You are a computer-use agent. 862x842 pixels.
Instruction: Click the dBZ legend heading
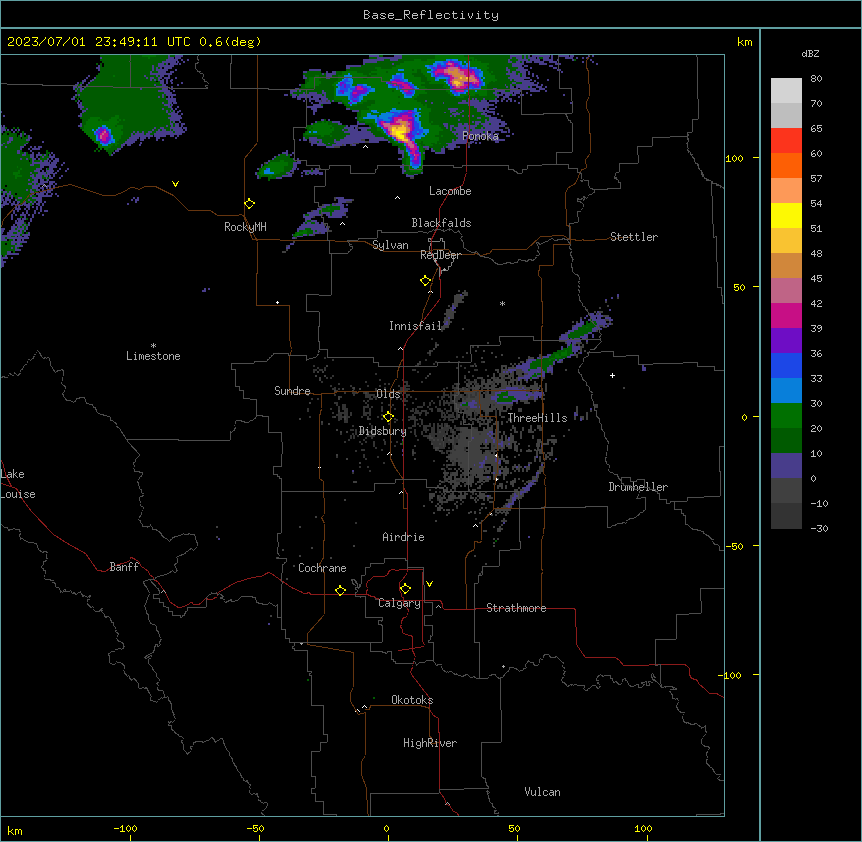tap(810, 54)
